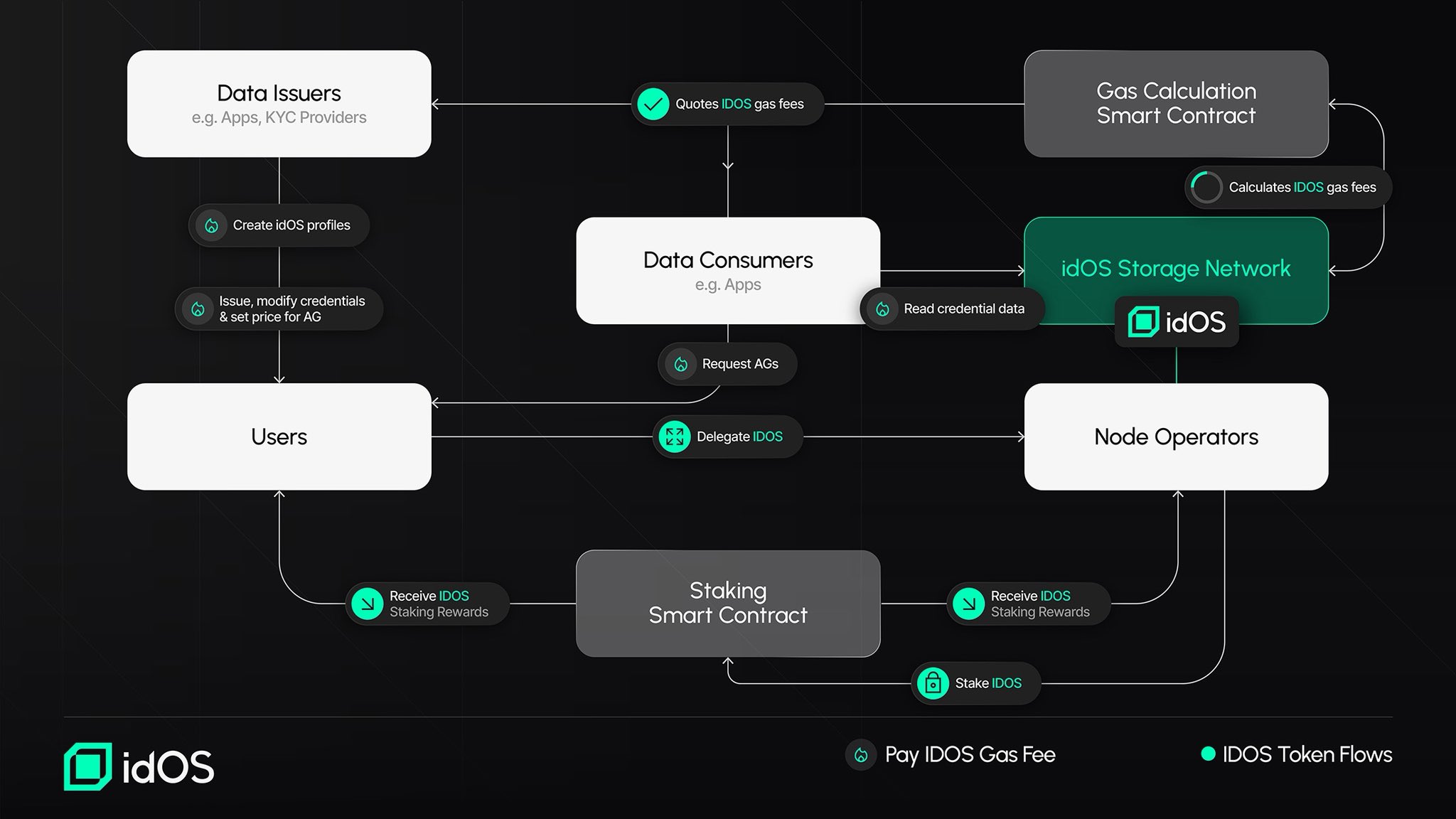
Task: Click the green dot next to IDOS Token Flows
Action: pyautogui.click(x=1209, y=754)
